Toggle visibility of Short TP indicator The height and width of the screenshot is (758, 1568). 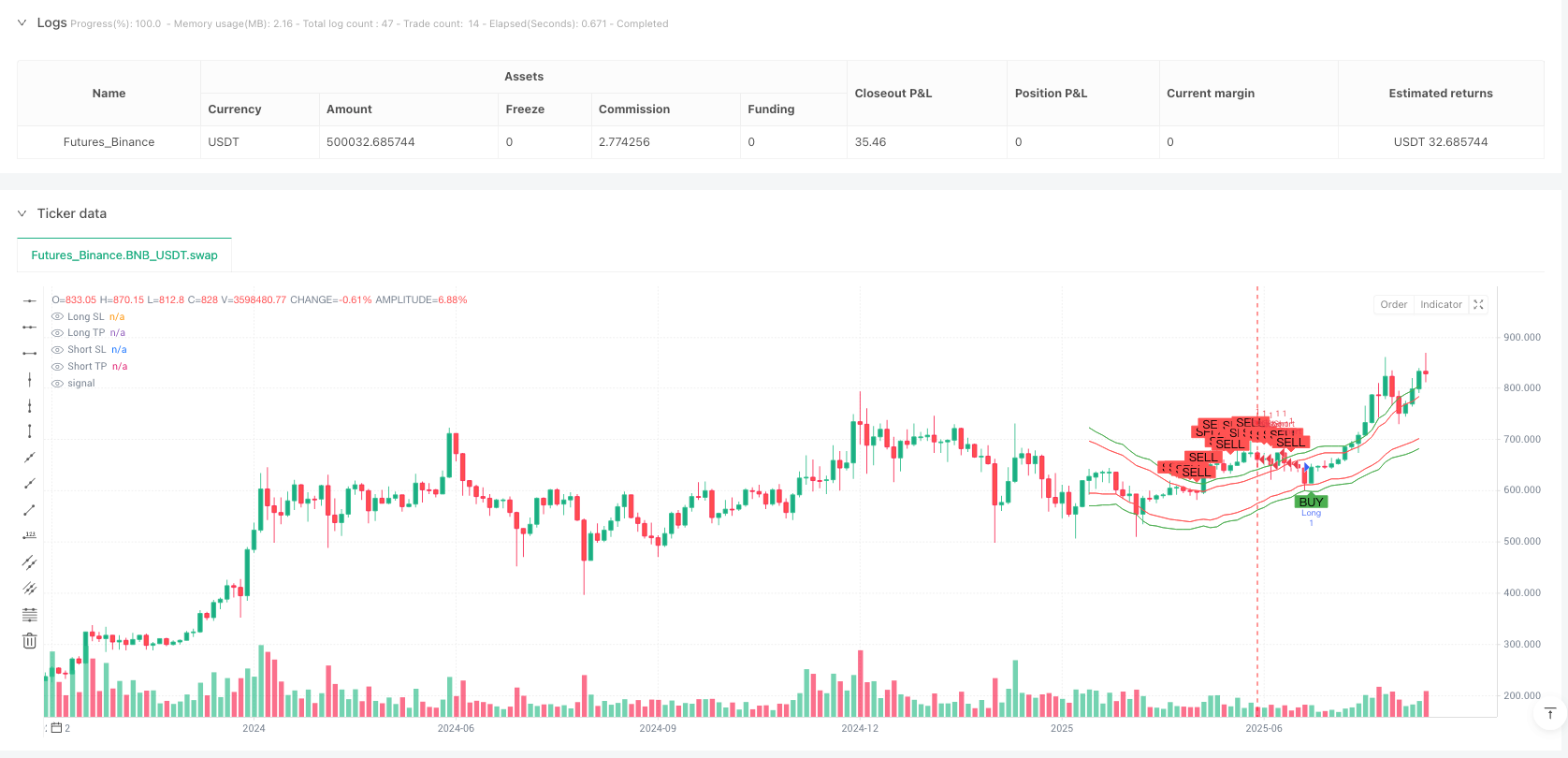pos(58,367)
